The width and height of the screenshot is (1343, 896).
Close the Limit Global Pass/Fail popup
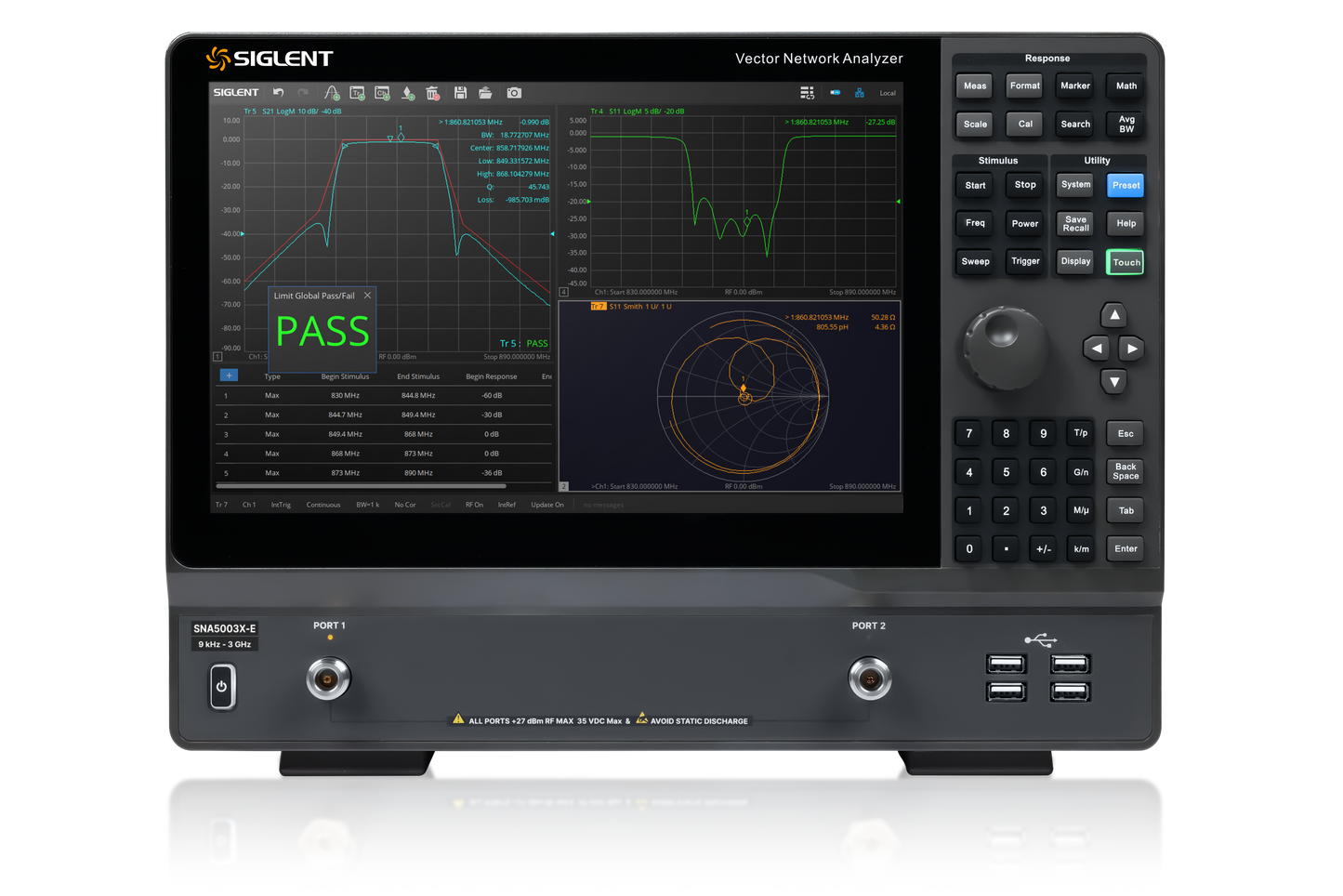click(x=367, y=296)
